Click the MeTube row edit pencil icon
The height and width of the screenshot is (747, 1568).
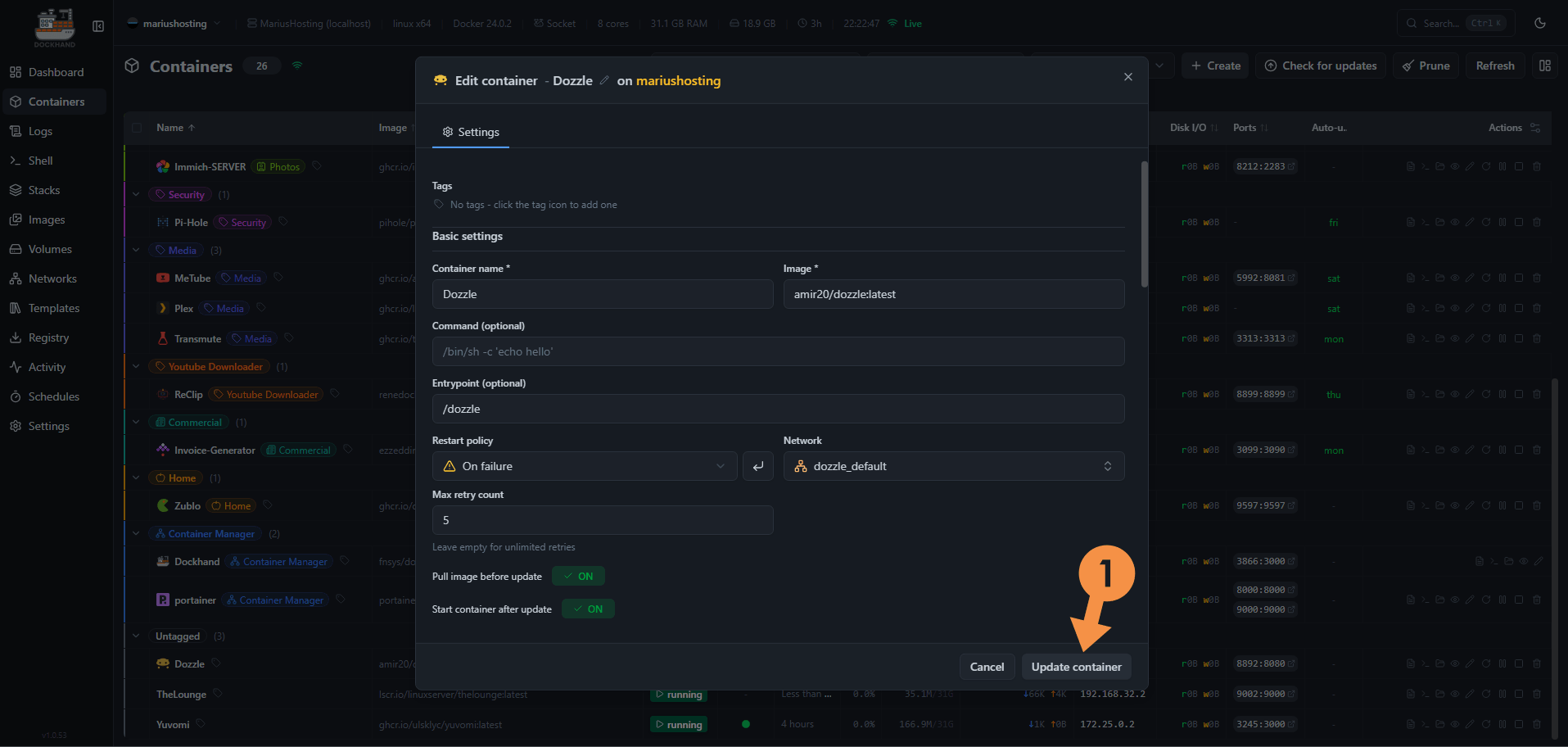(x=1470, y=278)
